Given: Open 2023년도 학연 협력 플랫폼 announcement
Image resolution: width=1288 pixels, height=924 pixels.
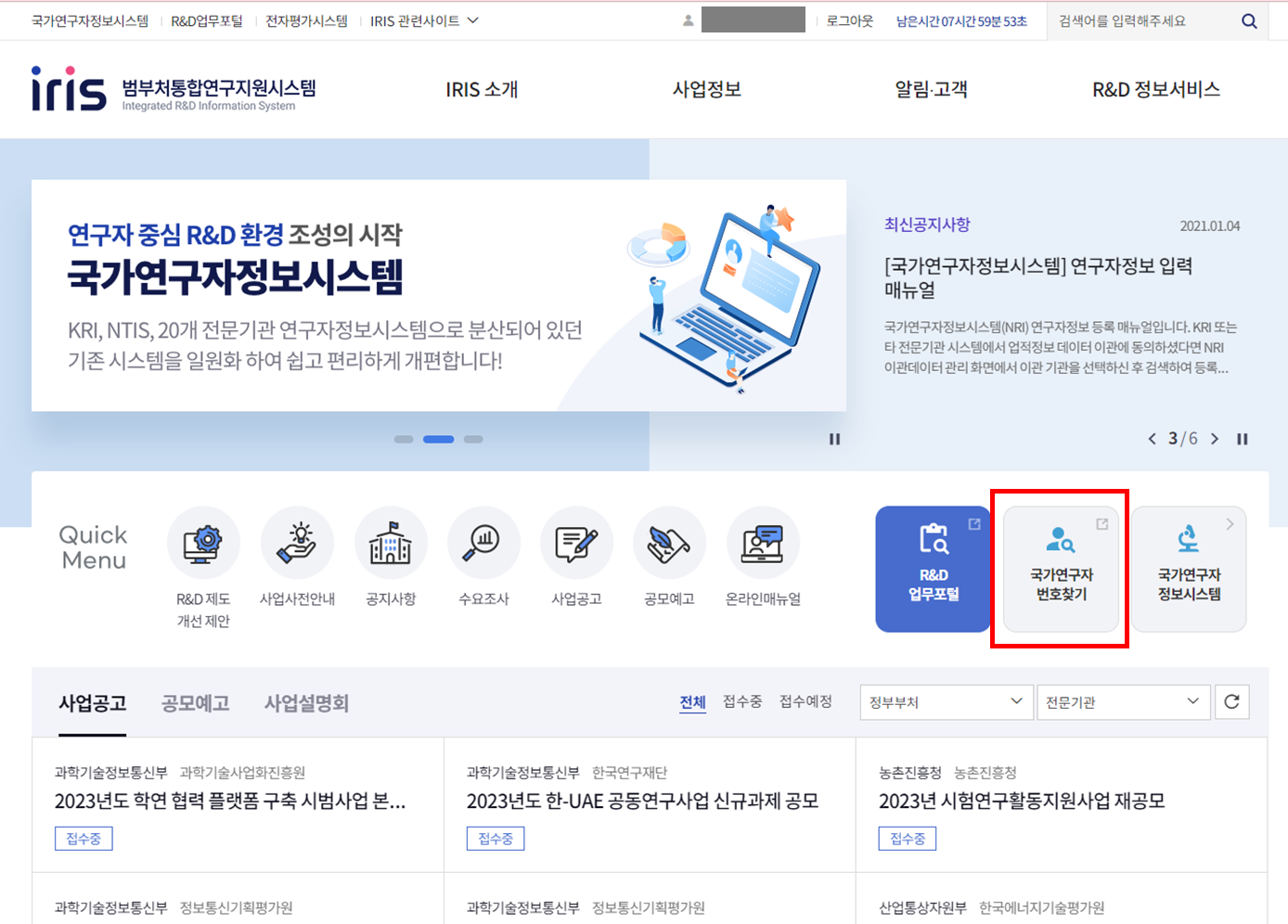Looking at the screenshot, I should click(x=230, y=801).
